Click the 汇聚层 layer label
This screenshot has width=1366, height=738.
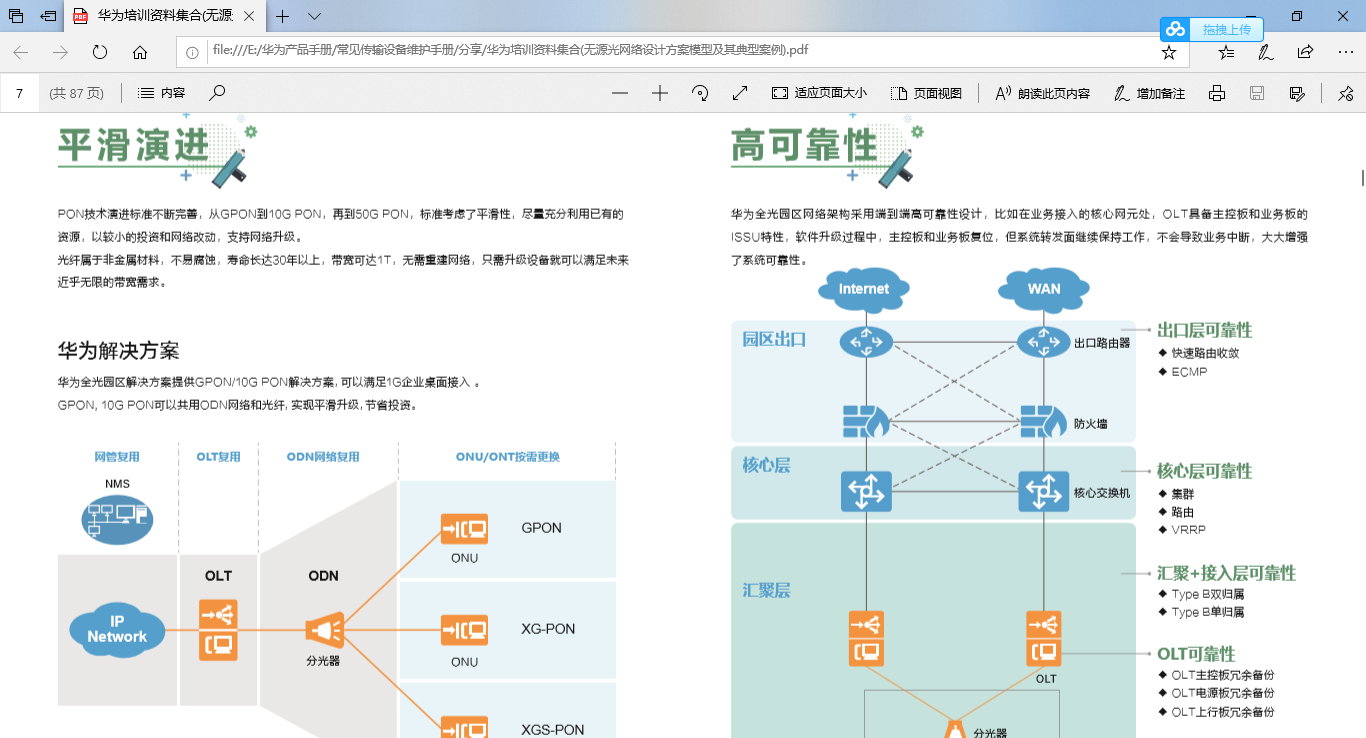pos(766,590)
